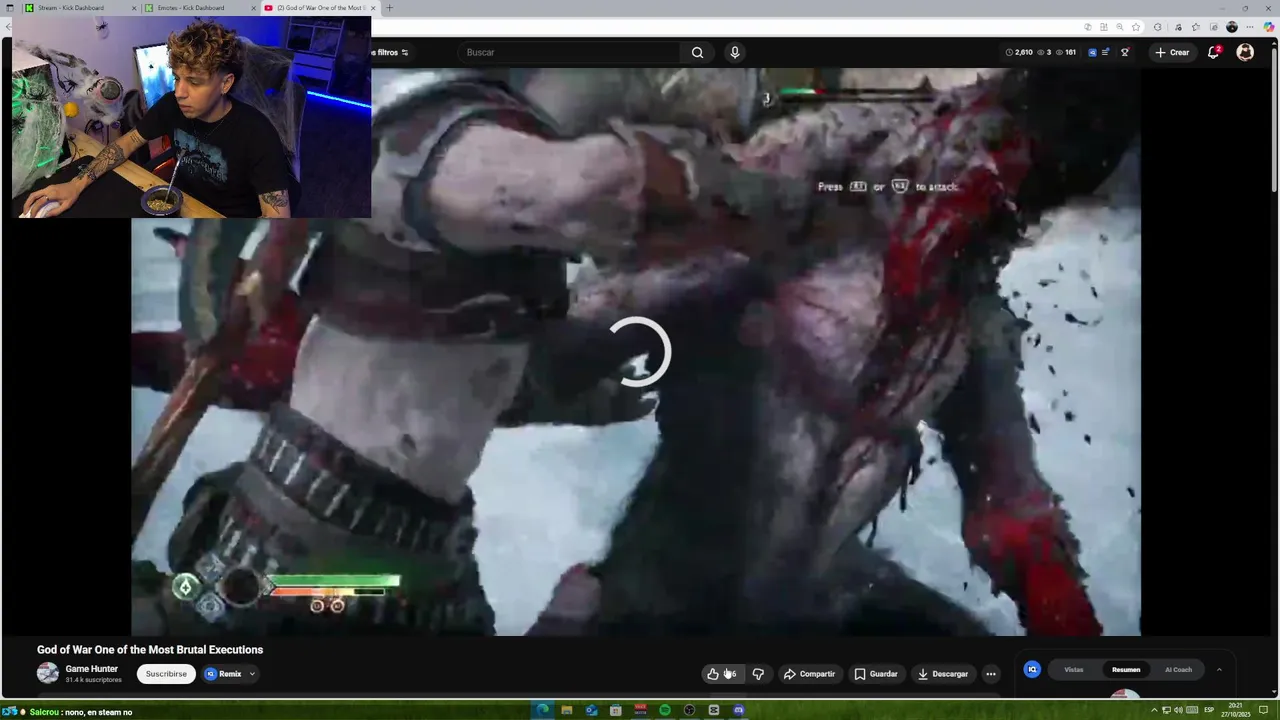The width and height of the screenshot is (1280, 720).
Task: Open the browser profile avatar
Action: (1232, 27)
